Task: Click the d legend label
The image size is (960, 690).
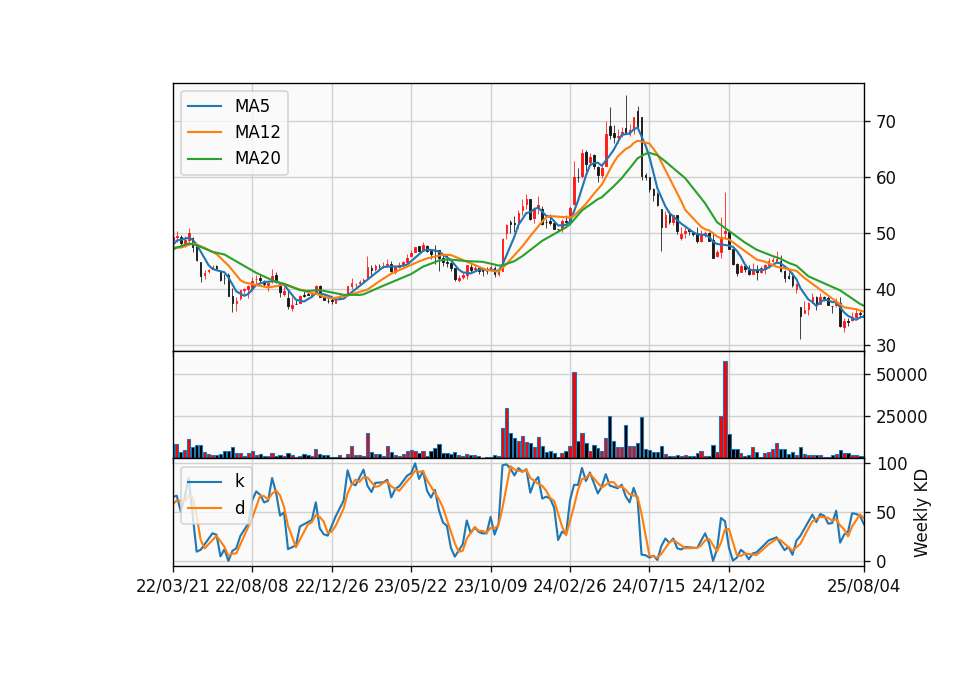Action: click(x=239, y=508)
